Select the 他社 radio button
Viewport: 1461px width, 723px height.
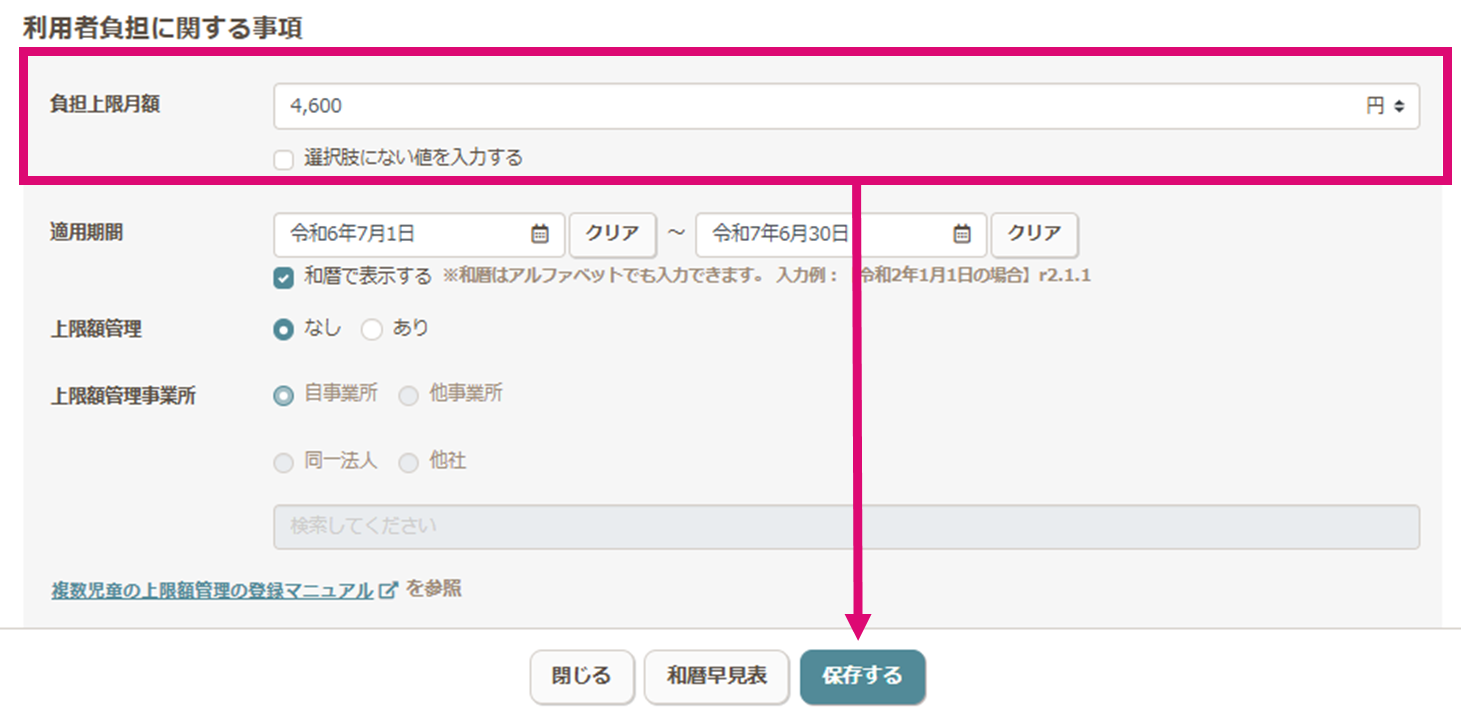409,463
